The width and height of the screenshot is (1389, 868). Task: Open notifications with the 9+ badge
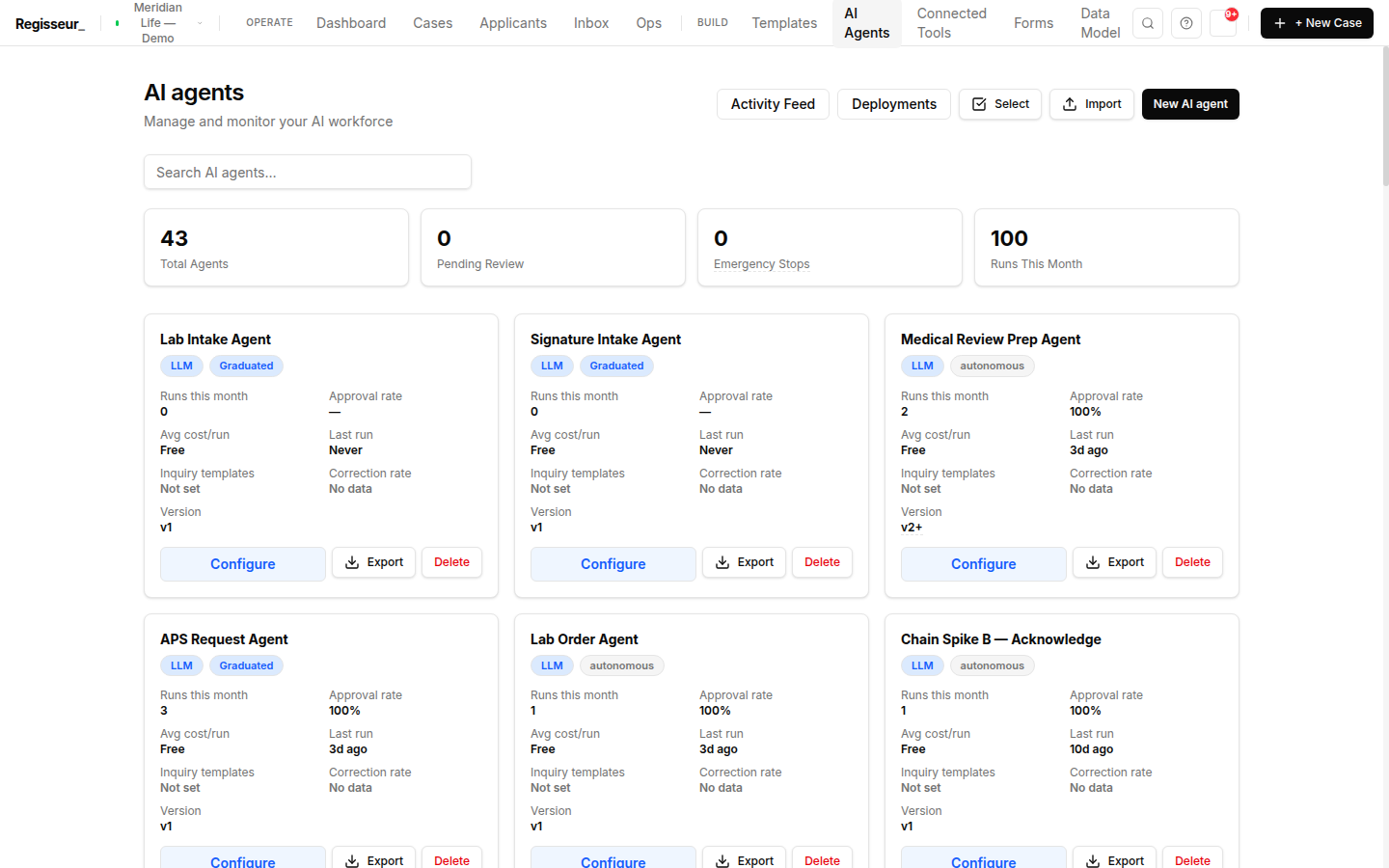coord(1224,22)
